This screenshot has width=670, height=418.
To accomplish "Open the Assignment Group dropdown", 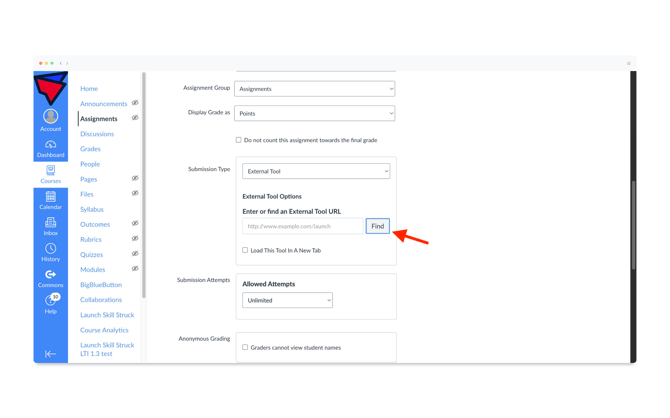I will pyautogui.click(x=314, y=89).
